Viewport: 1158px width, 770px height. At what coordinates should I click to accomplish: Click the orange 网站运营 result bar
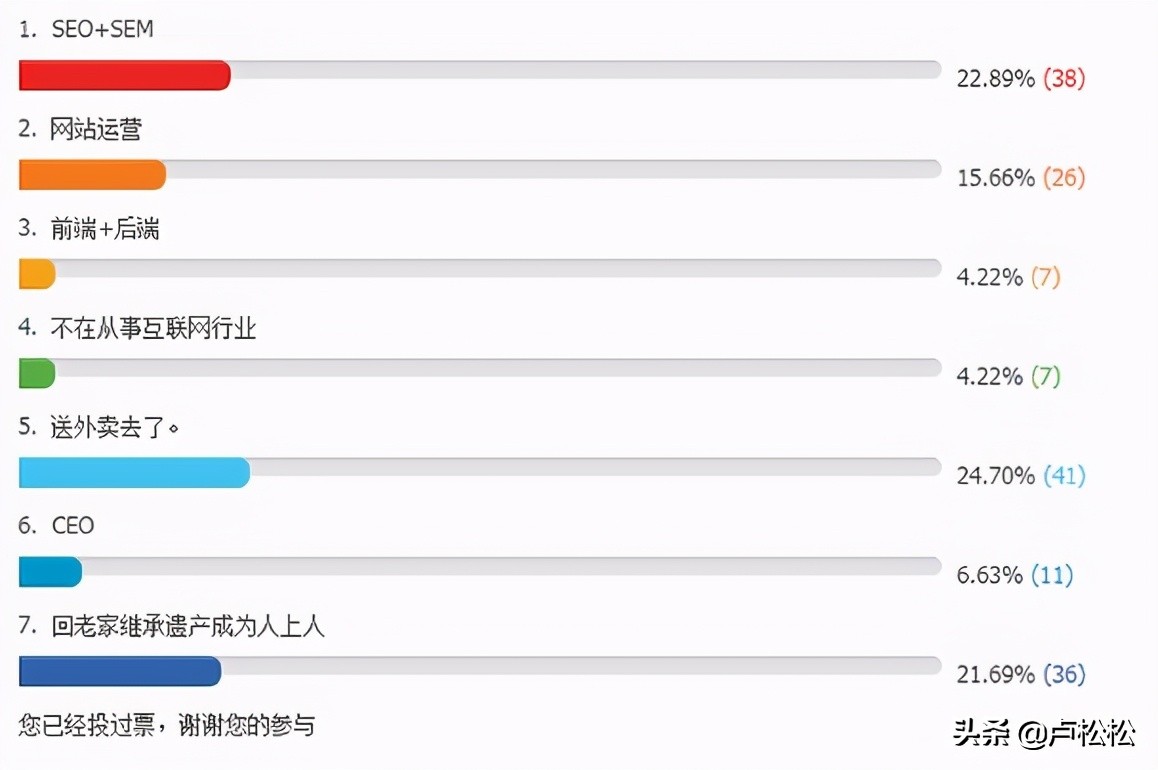point(92,175)
